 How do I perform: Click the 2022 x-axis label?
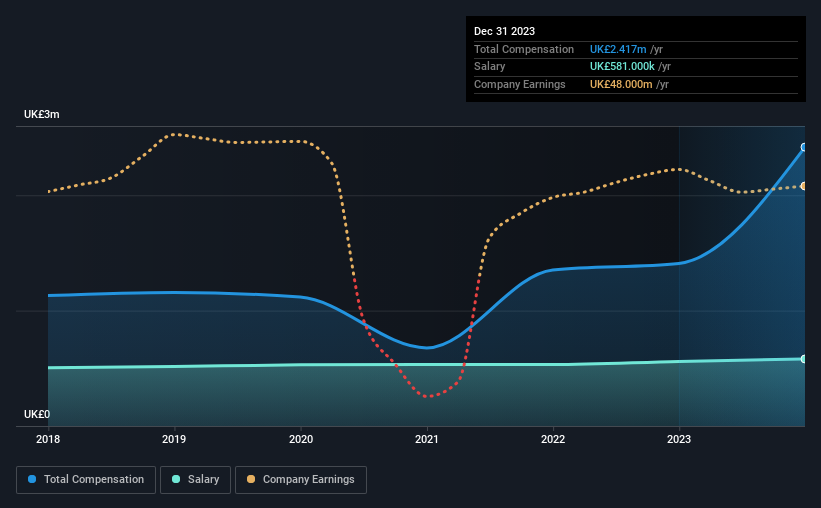(x=553, y=439)
